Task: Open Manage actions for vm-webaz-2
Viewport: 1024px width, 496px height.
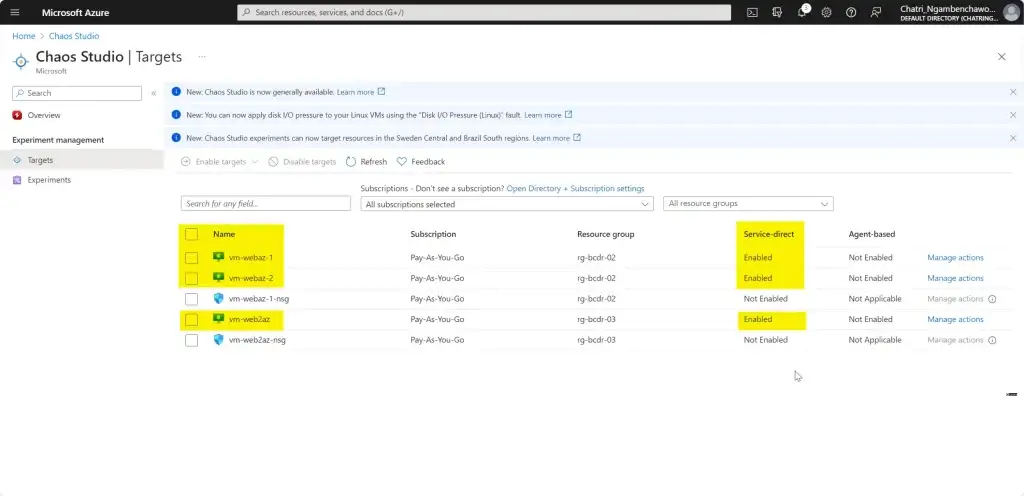Action: (x=955, y=279)
